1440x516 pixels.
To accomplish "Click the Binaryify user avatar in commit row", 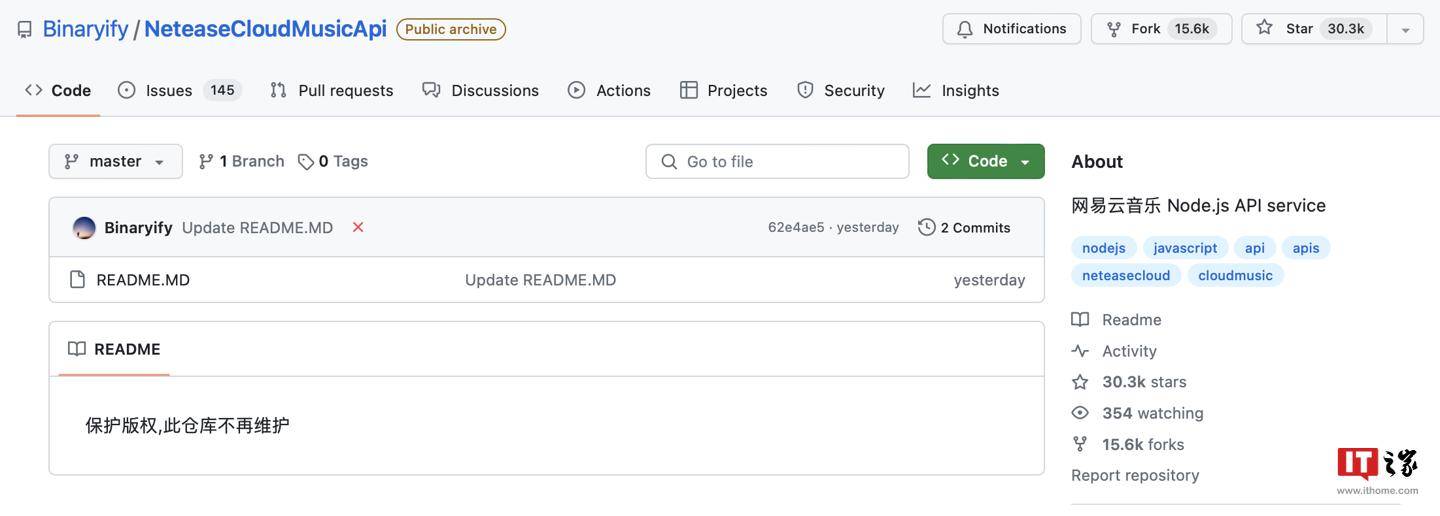I will pyautogui.click(x=84, y=228).
